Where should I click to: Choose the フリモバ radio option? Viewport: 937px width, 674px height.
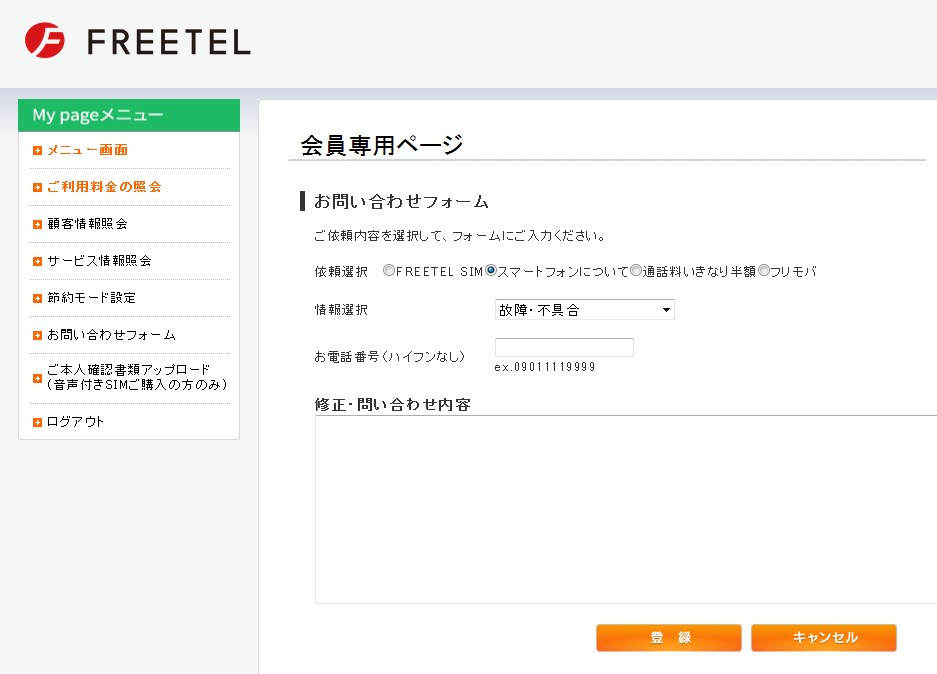pos(764,271)
